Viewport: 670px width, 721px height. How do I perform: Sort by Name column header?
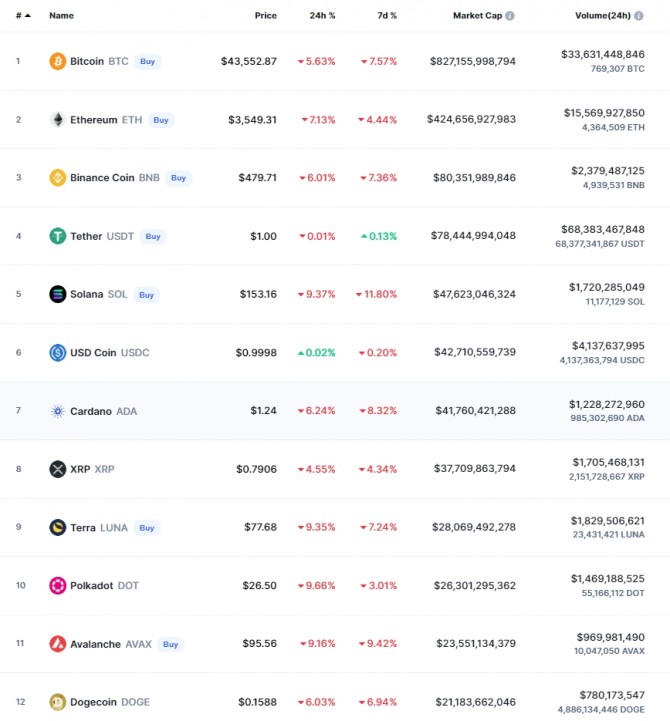point(62,16)
